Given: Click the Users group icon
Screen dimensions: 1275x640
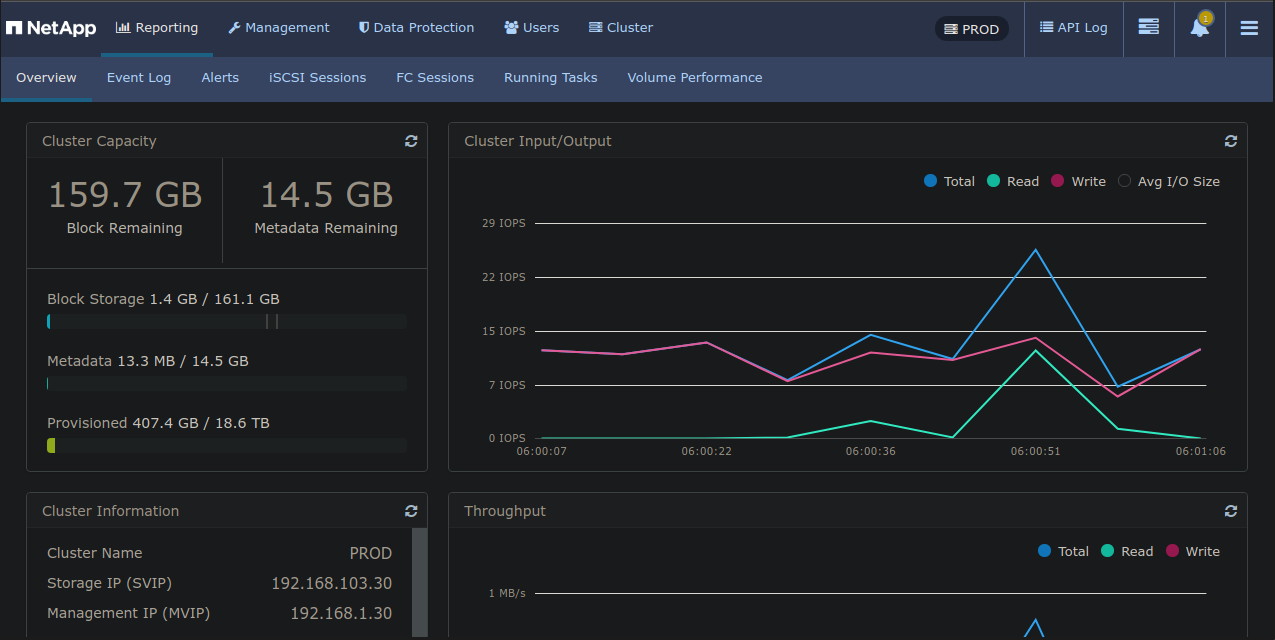Looking at the screenshot, I should coord(511,28).
